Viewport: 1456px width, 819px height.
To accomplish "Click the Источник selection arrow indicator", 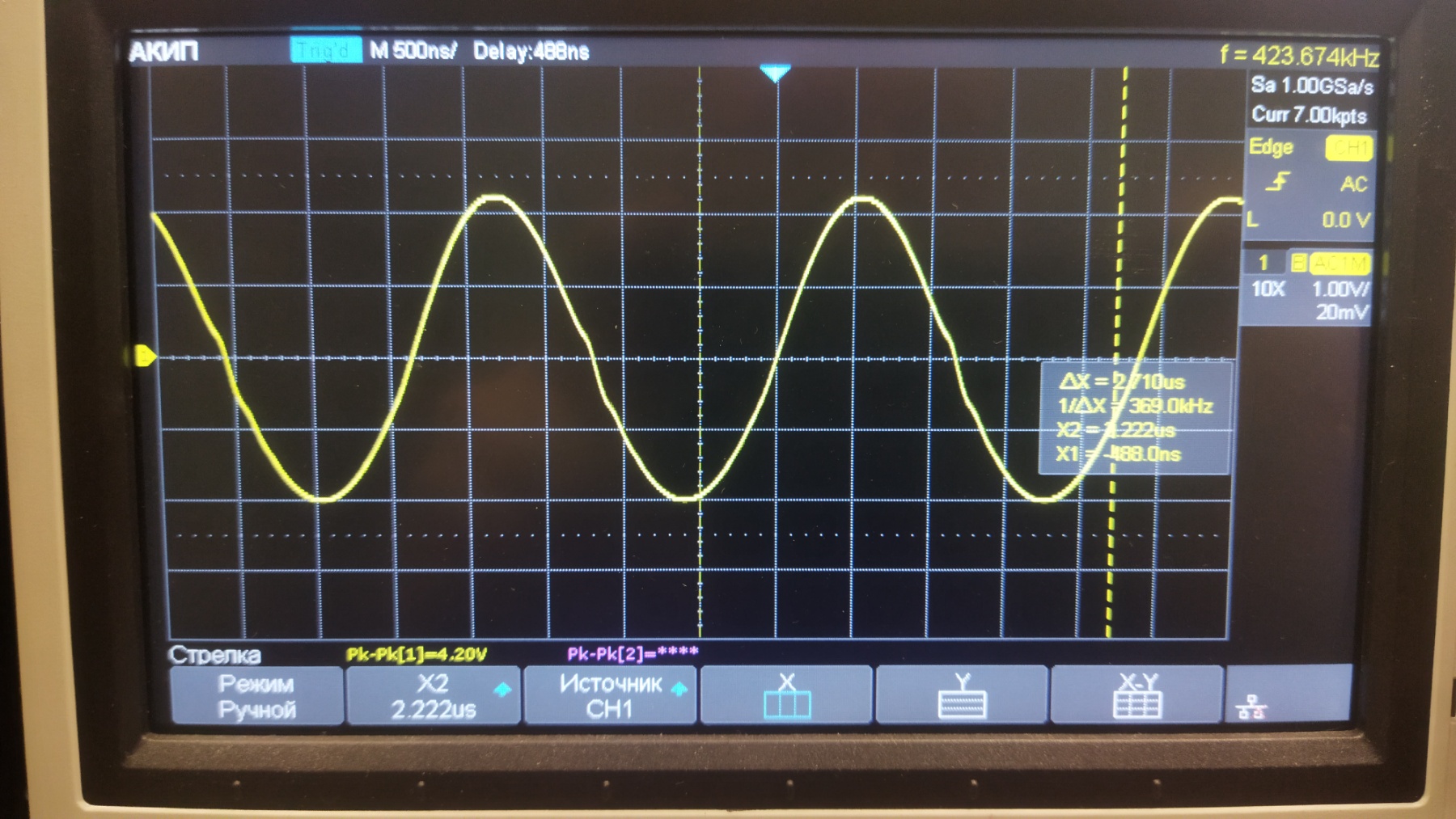I will [x=679, y=689].
